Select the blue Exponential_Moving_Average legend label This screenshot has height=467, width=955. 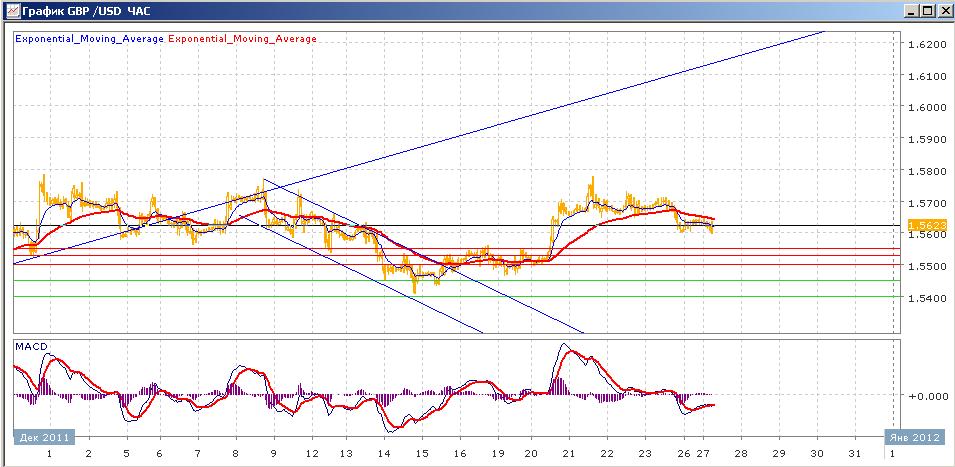click(90, 39)
